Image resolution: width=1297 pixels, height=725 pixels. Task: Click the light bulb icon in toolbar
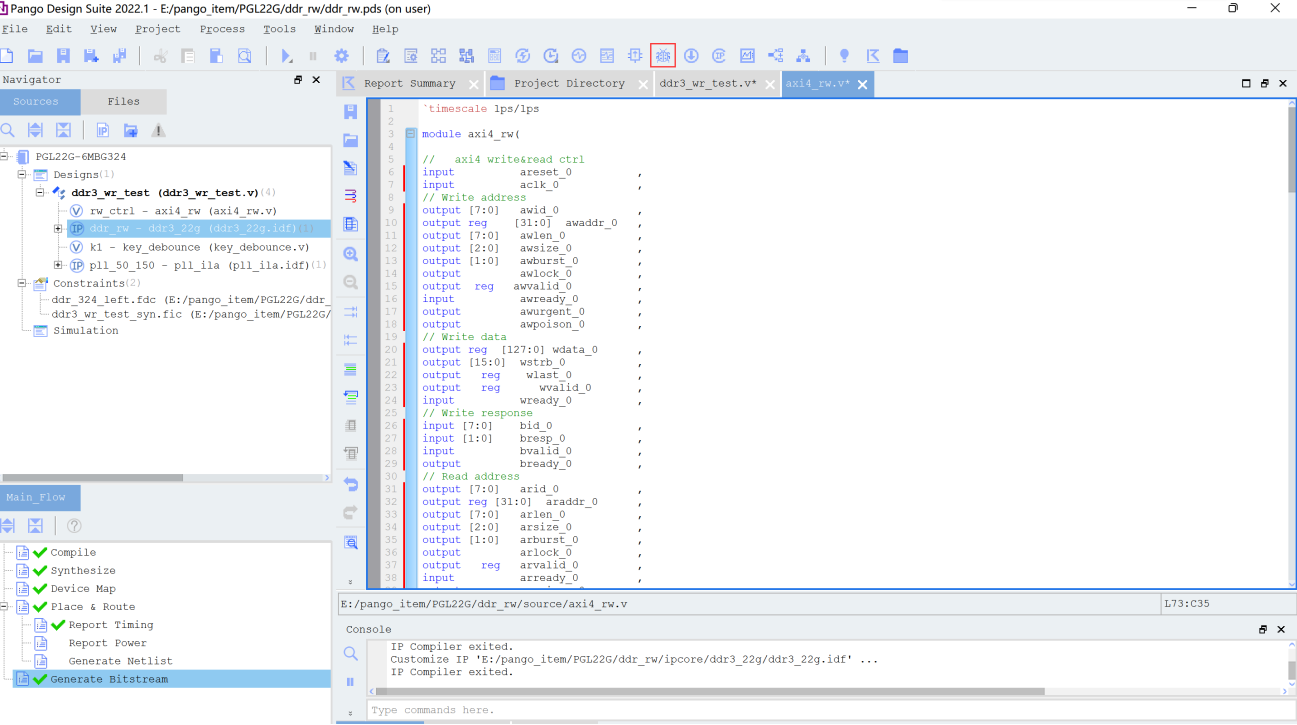coord(844,56)
